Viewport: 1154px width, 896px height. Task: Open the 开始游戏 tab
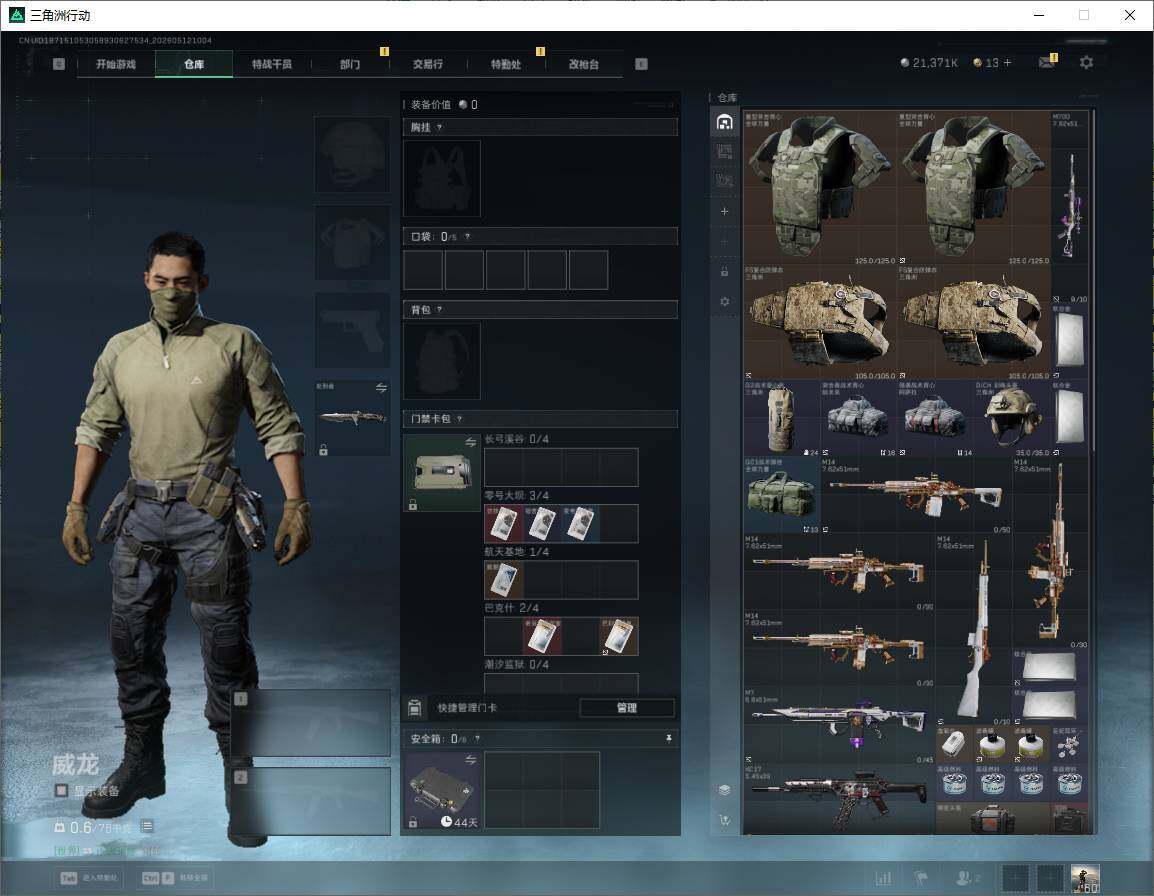coord(116,64)
